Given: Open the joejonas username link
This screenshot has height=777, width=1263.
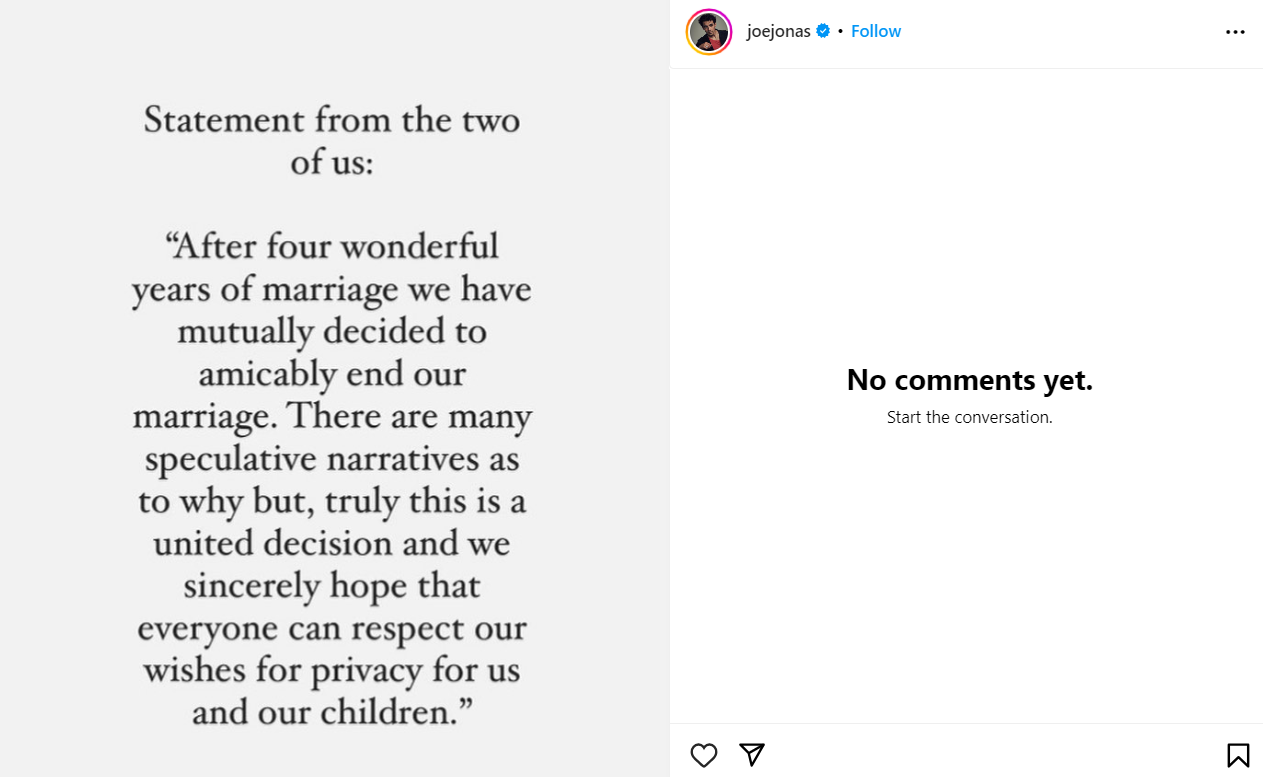Looking at the screenshot, I should (778, 31).
